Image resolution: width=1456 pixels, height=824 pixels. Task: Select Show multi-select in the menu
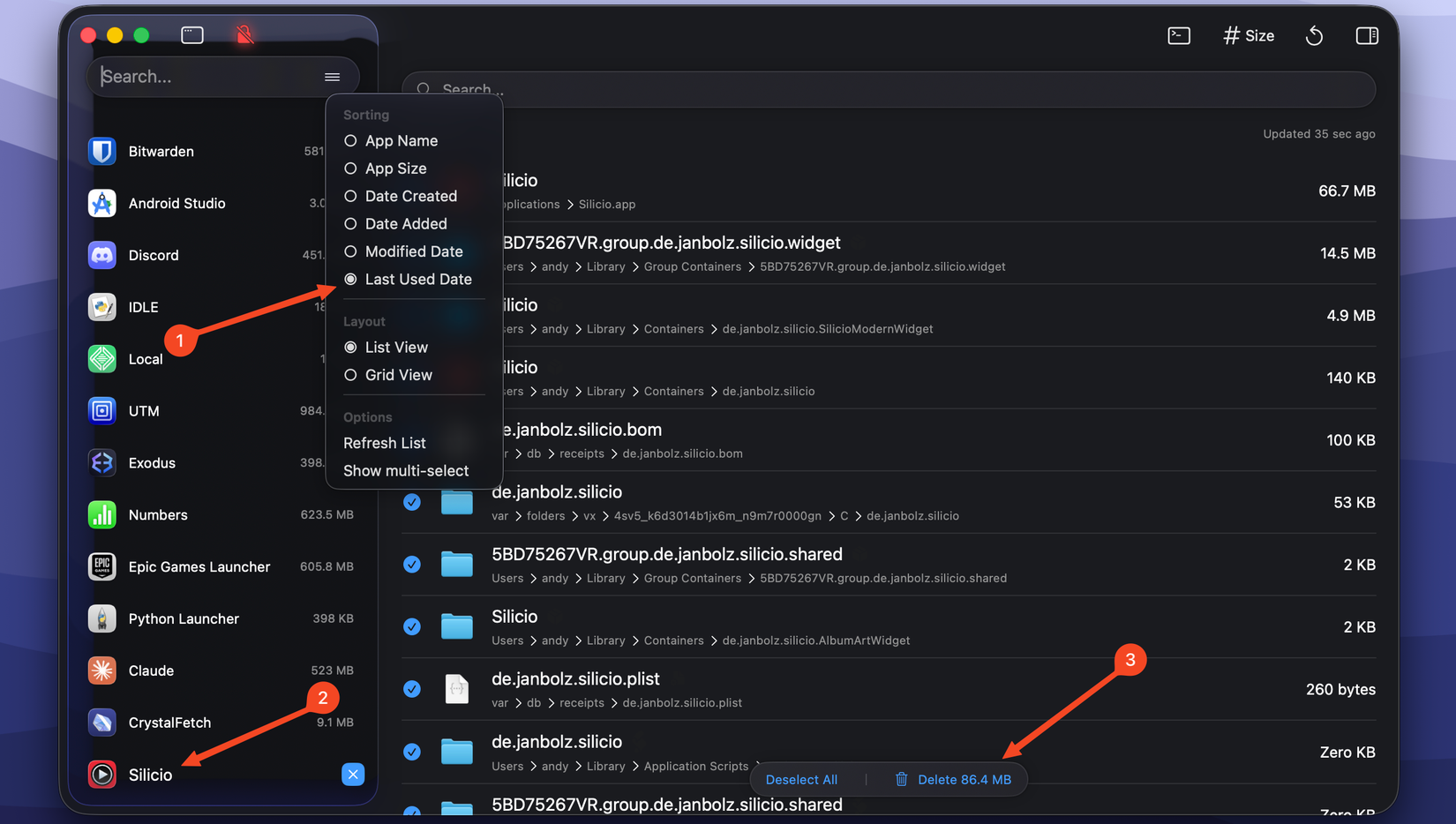[405, 470]
